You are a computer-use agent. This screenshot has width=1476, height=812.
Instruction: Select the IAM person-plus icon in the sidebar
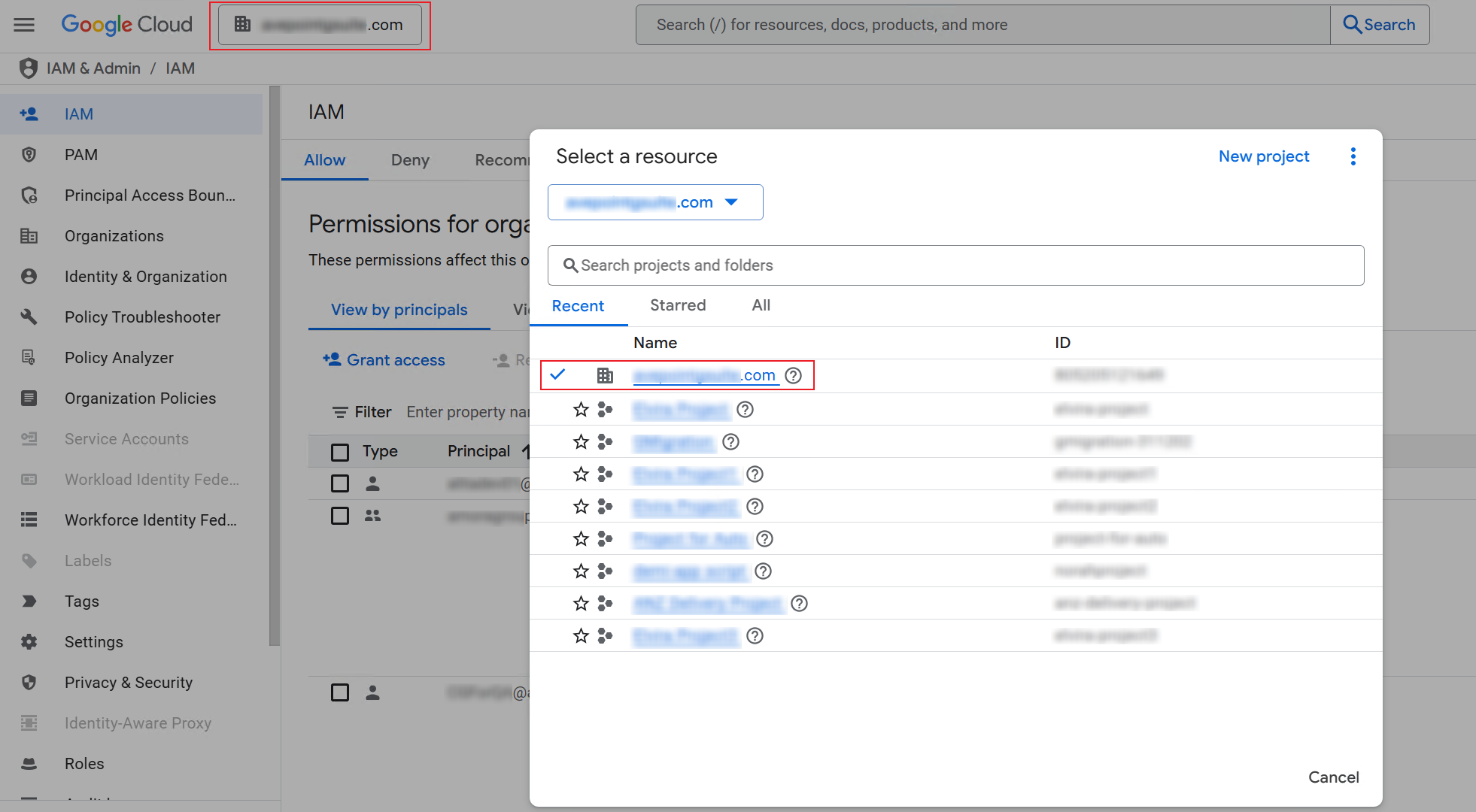point(29,114)
